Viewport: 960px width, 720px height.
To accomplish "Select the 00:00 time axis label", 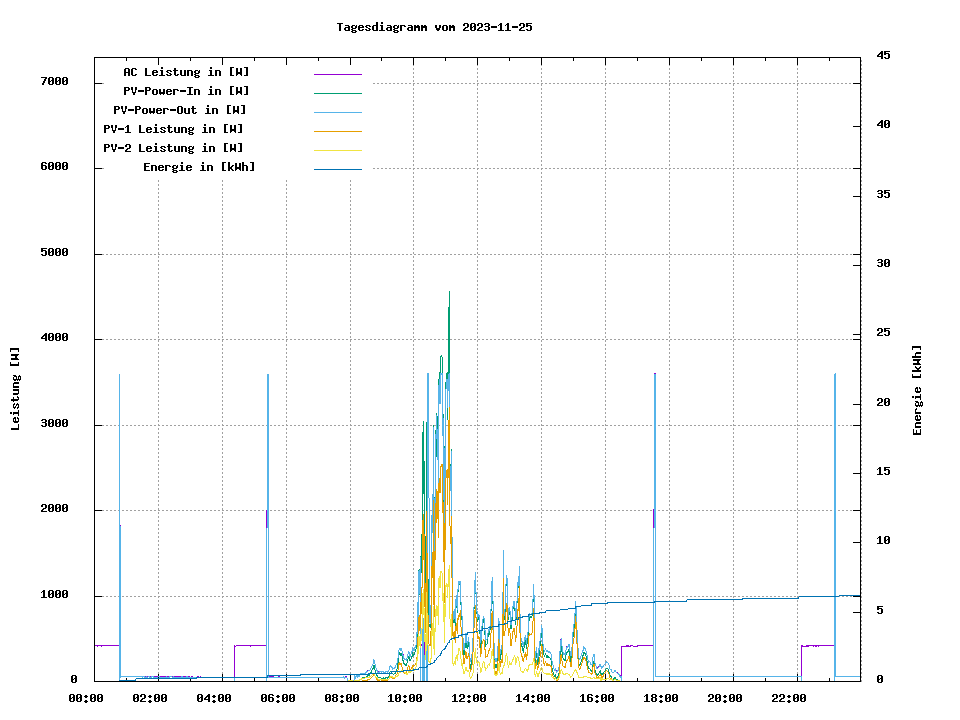I will (x=86, y=698).
